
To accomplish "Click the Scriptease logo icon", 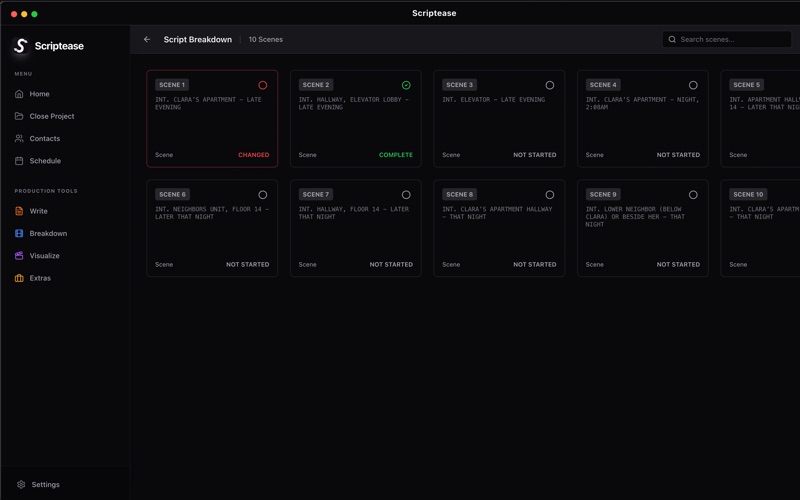I will [x=20, y=46].
